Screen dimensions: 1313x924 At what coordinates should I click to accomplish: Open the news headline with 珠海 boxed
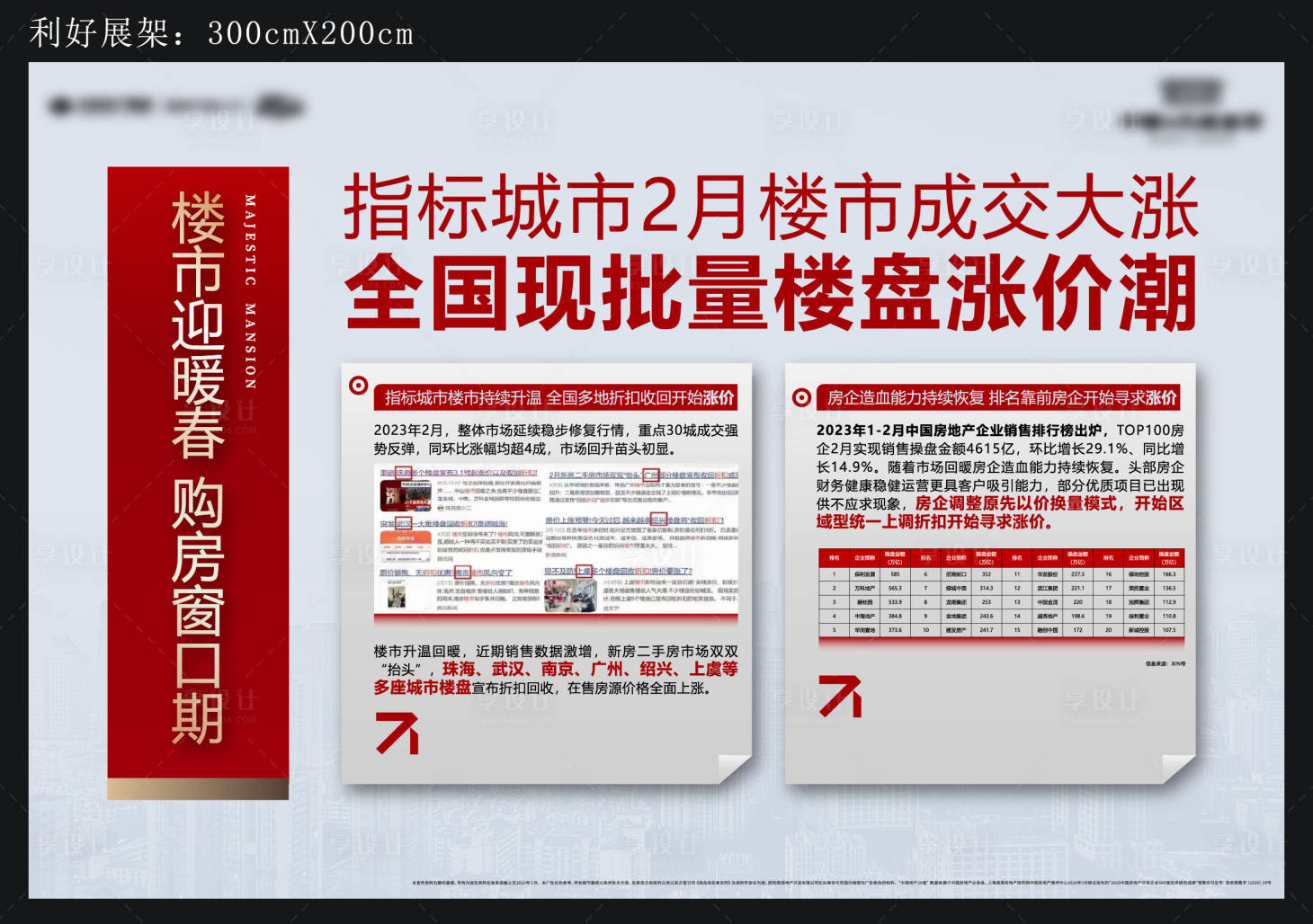tap(459, 473)
